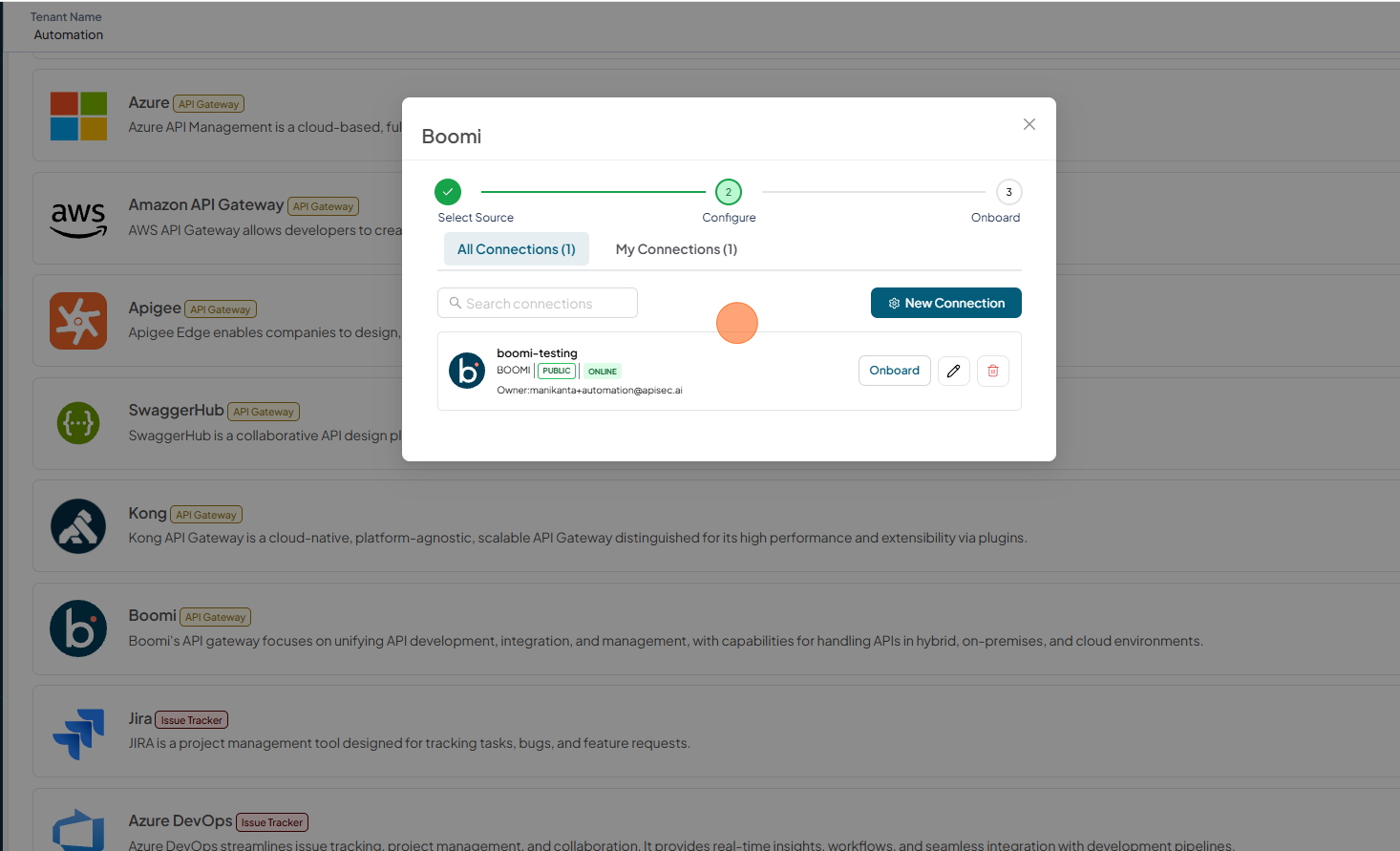Viewport: 1400px width, 851px height.
Task: Click Kong's API Gateway tag
Action: [x=206, y=515]
